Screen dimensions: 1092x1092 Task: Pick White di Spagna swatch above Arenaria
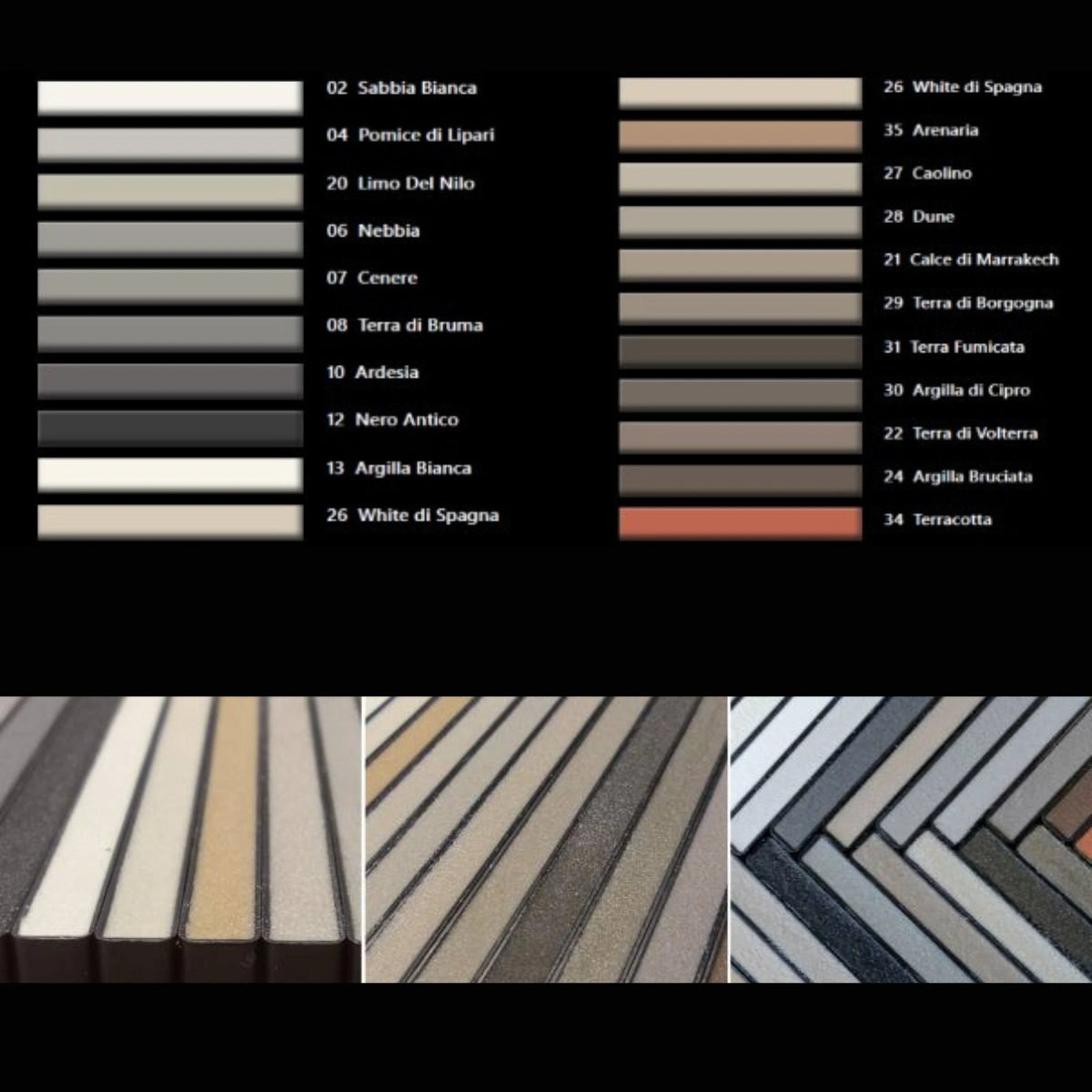pos(740,93)
